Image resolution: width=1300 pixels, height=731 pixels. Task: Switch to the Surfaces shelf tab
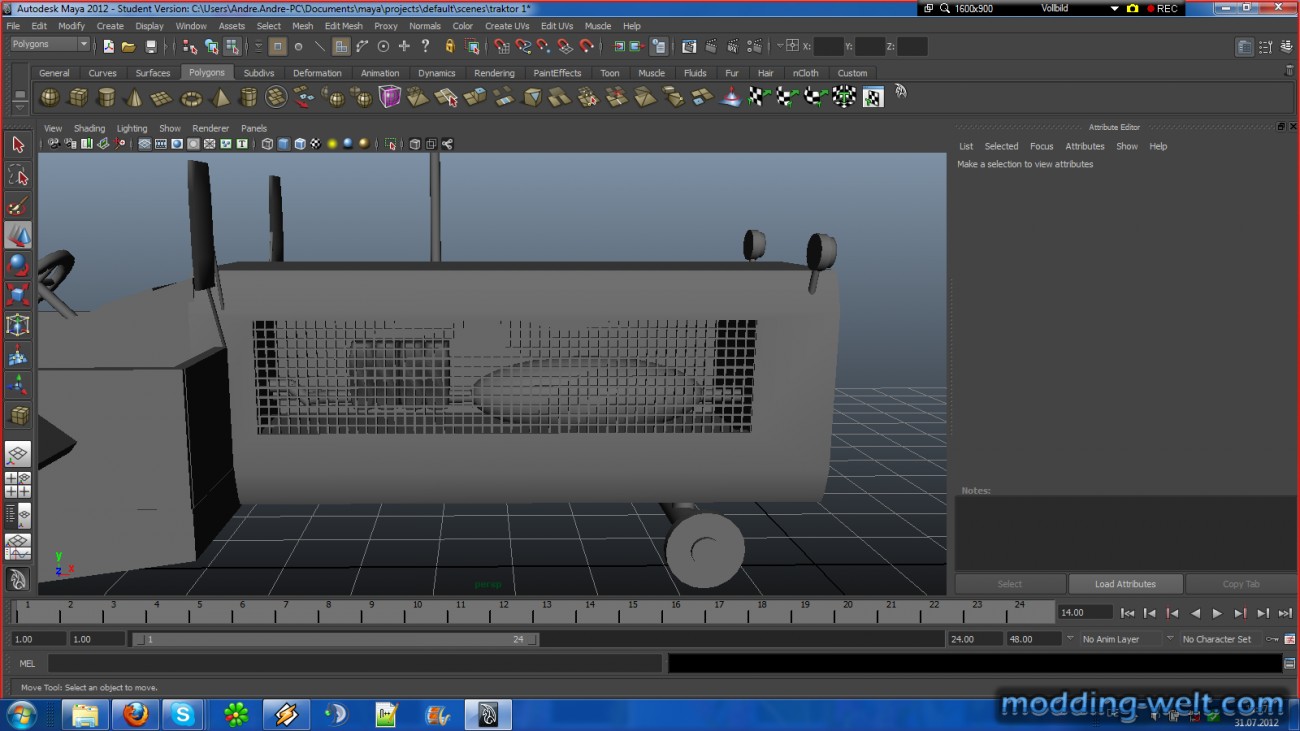tap(153, 73)
